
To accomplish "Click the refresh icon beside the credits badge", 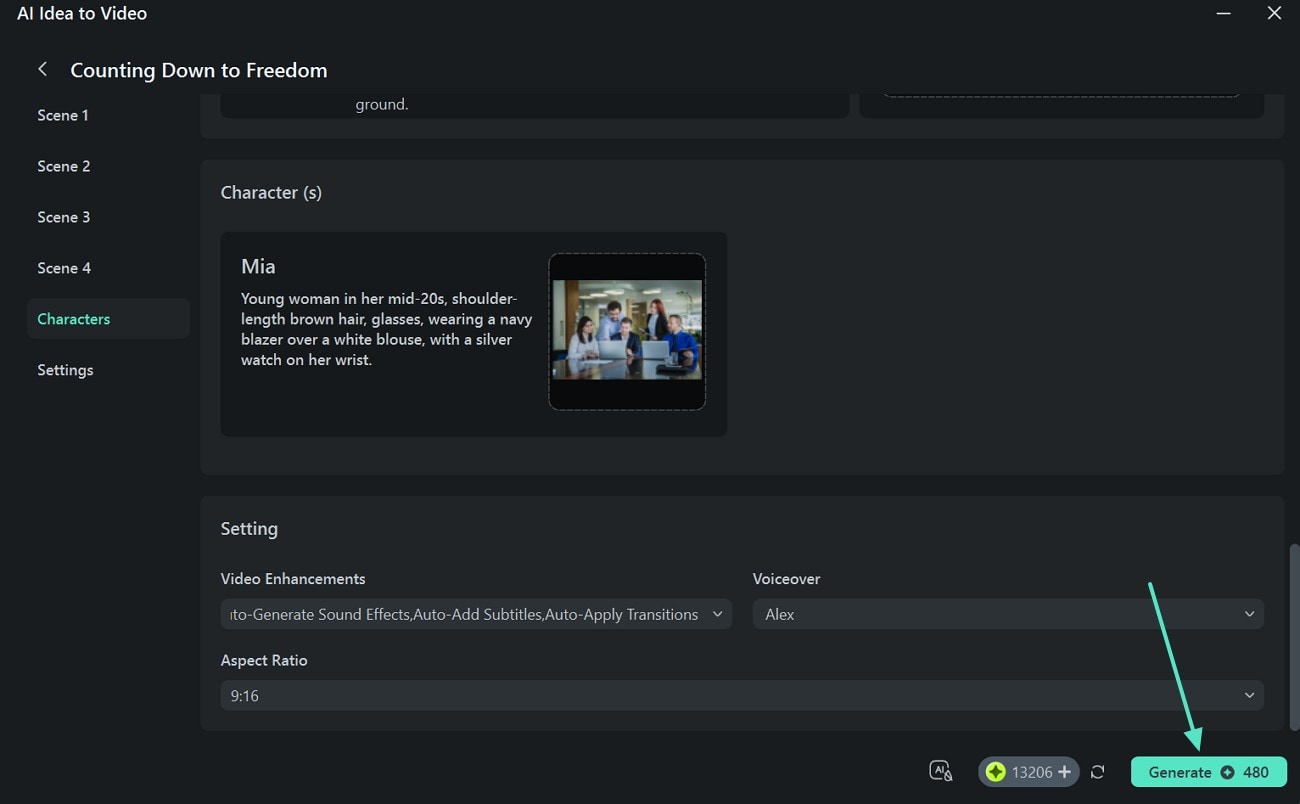I will click(x=1097, y=771).
